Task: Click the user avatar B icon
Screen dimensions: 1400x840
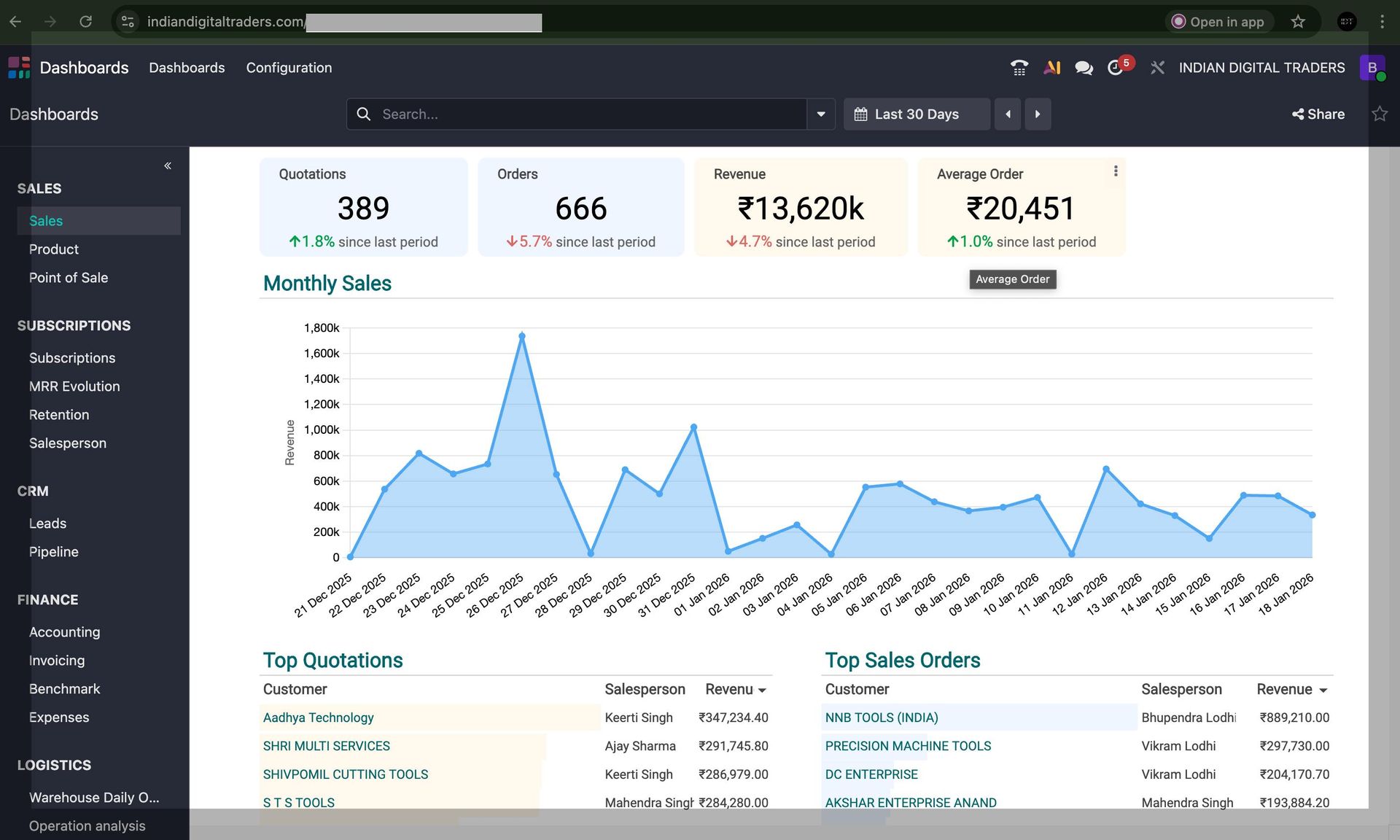Action: (1372, 68)
